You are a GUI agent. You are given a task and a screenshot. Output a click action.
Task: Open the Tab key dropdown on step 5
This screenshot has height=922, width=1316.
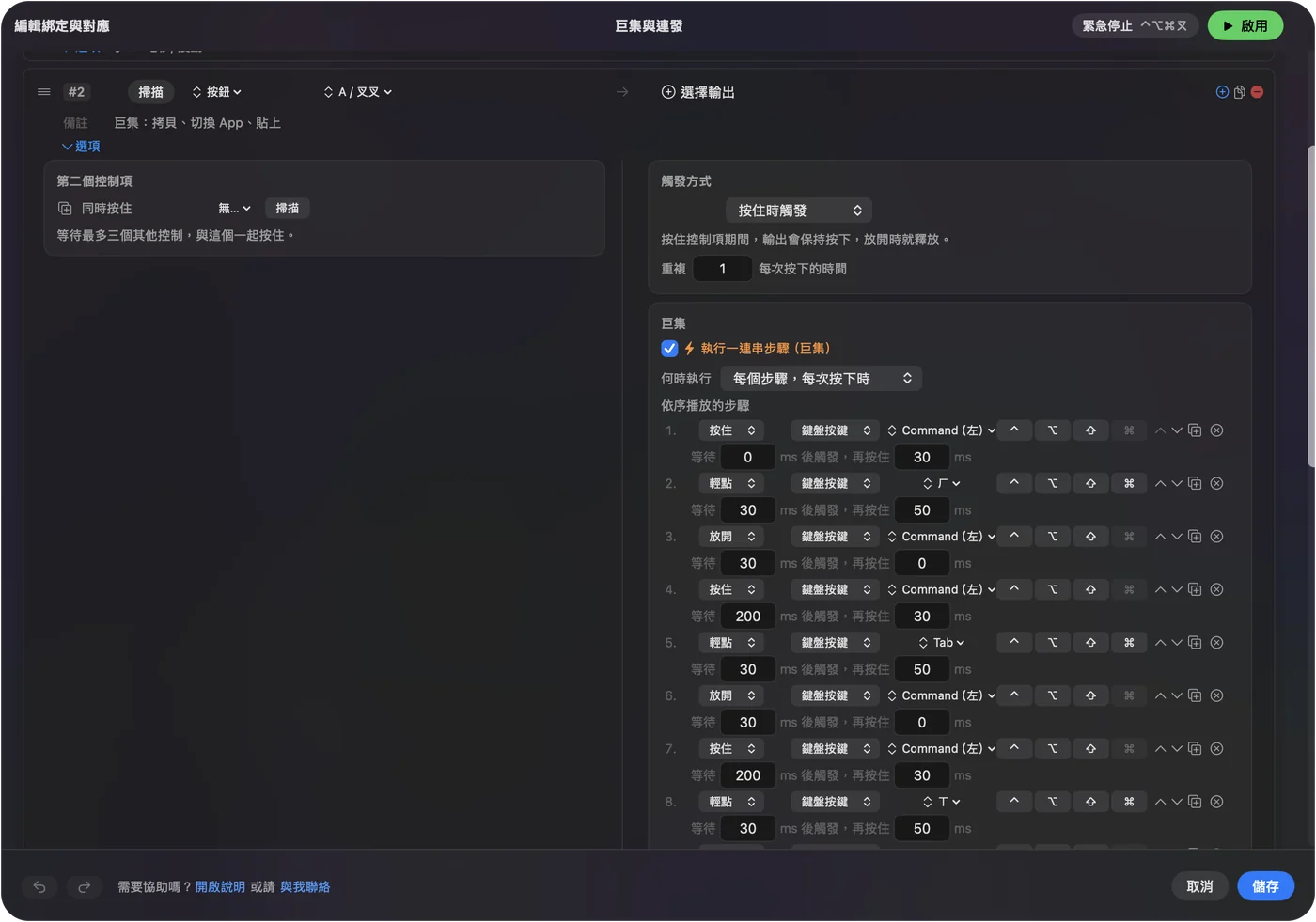point(942,643)
